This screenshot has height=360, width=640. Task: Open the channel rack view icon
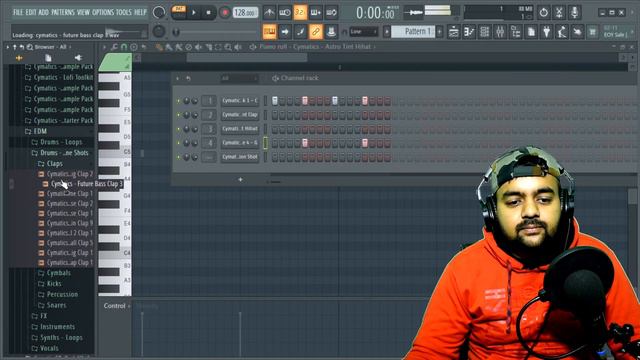pyautogui.click(x=484, y=31)
